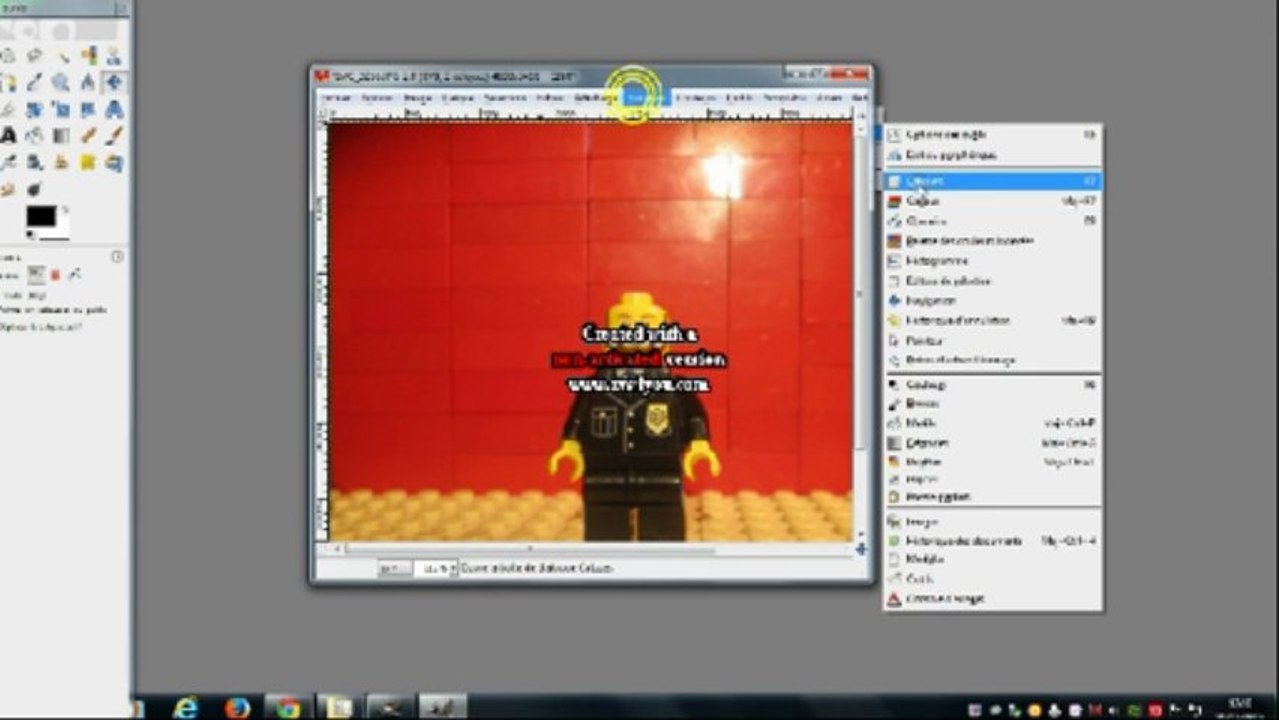Select the Perspective Clone tool

tap(114, 162)
